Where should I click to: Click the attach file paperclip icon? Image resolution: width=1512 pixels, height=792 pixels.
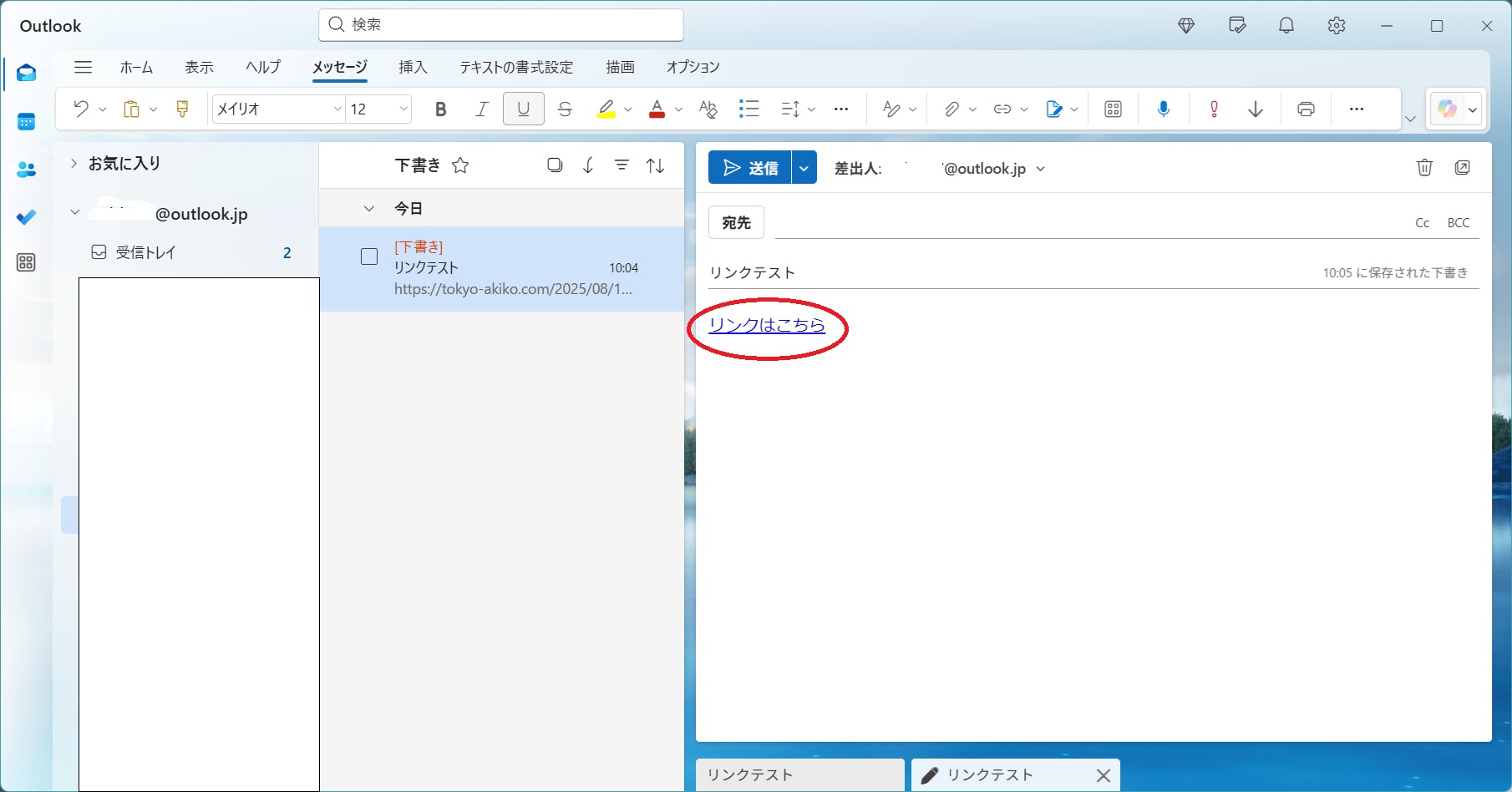click(951, 109)
